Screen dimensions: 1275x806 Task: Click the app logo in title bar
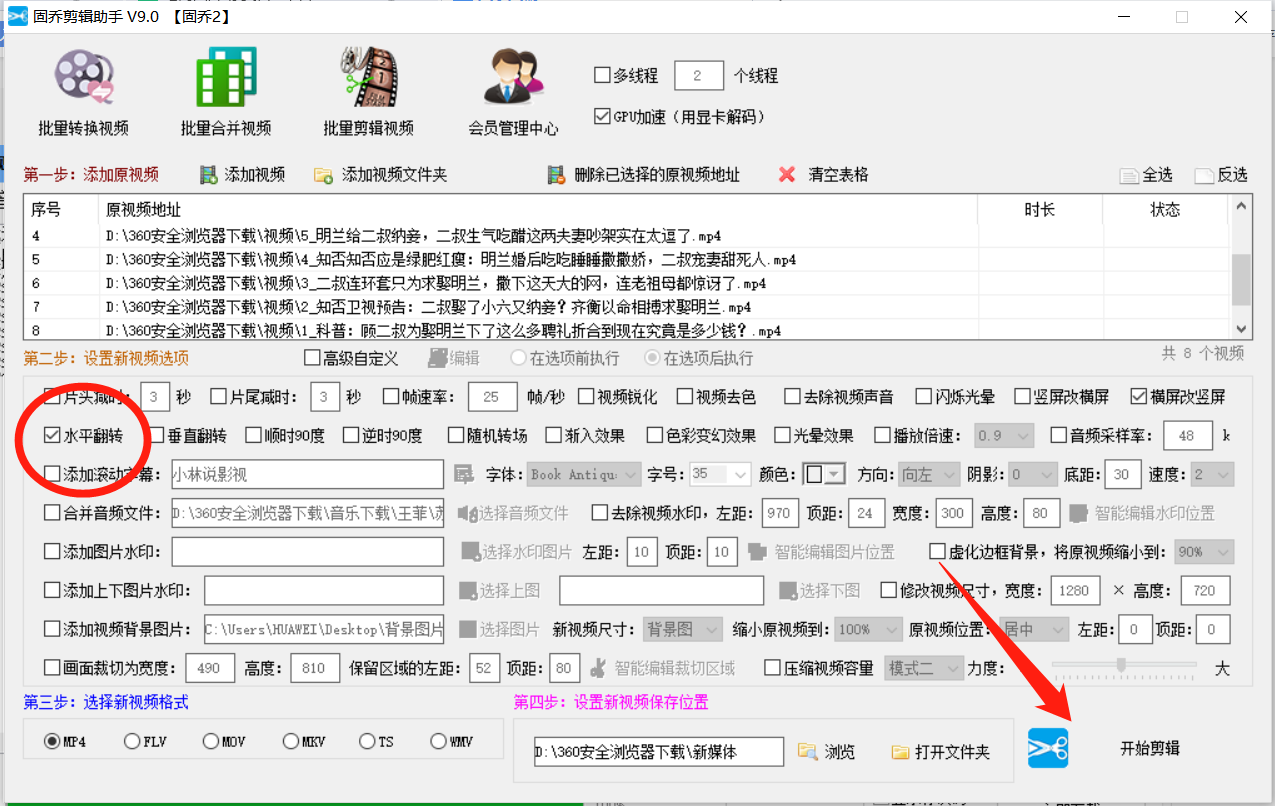(17, 16)
